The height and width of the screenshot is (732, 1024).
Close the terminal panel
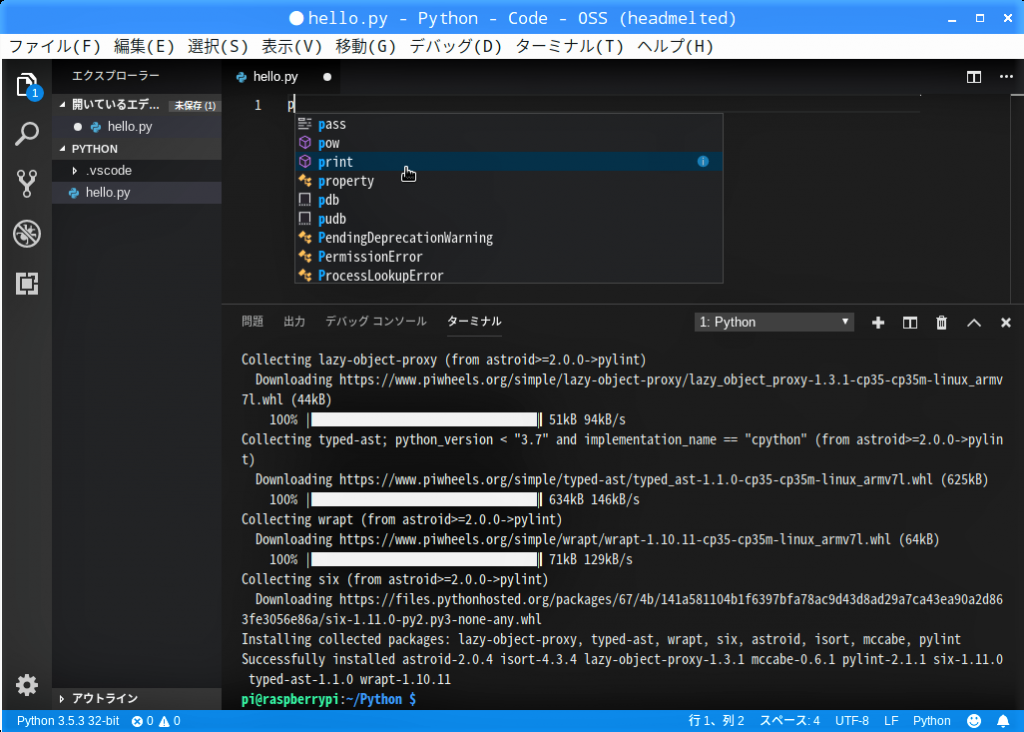point(1006,323)
